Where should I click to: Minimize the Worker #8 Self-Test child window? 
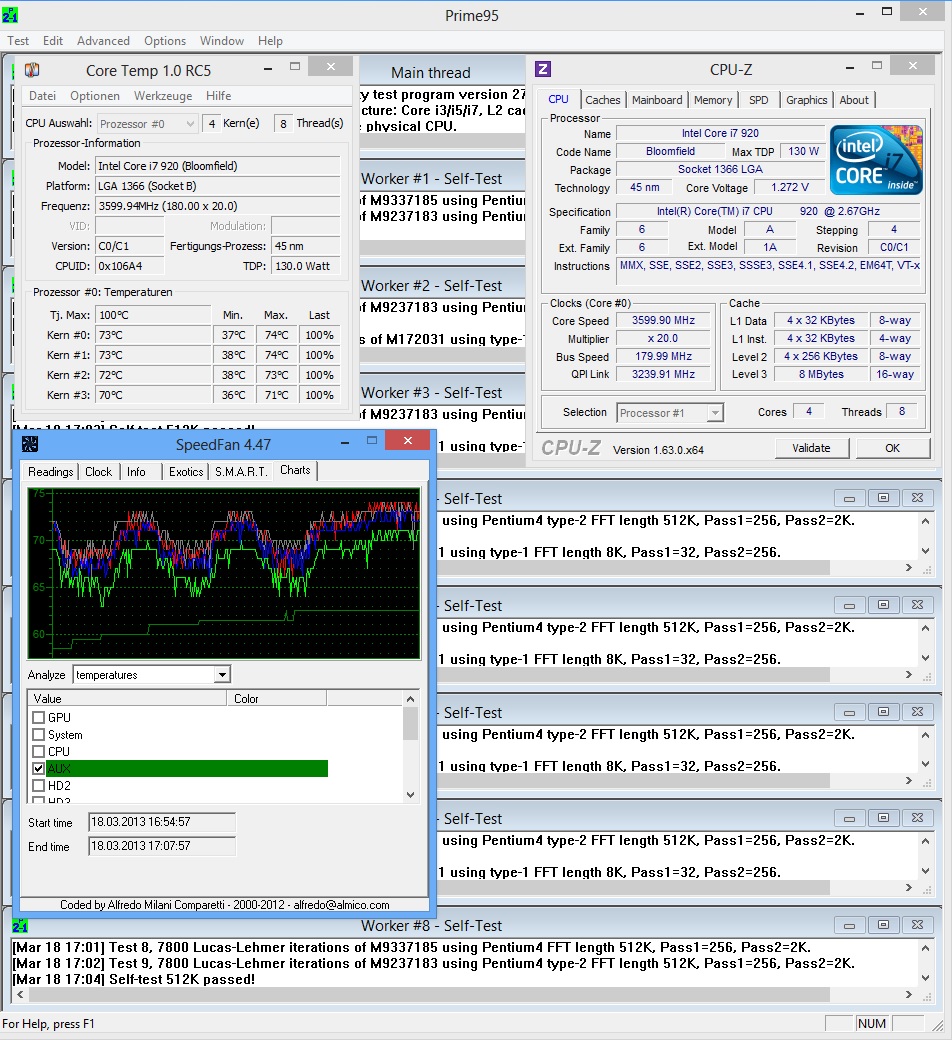[x=849, y=925]
